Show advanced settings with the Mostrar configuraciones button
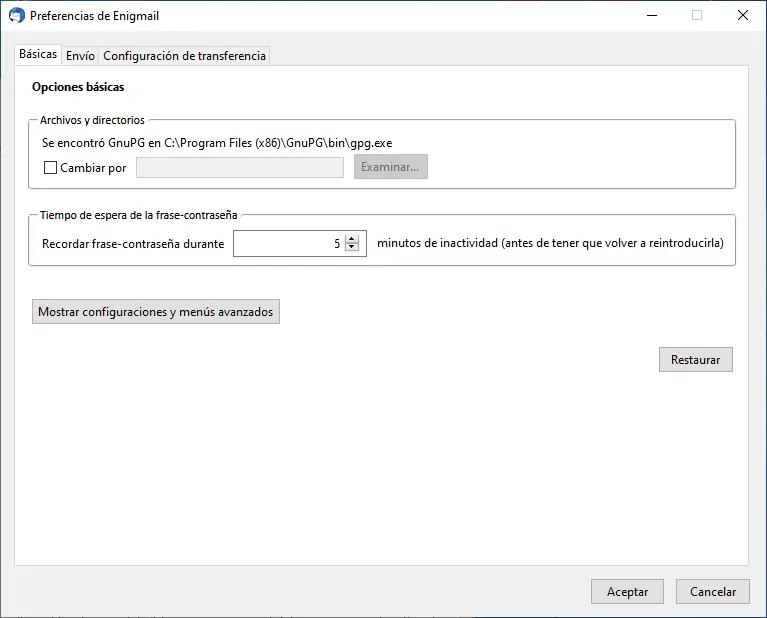The width and height of the screenshot is (767, 618). (x=155, y=312)
